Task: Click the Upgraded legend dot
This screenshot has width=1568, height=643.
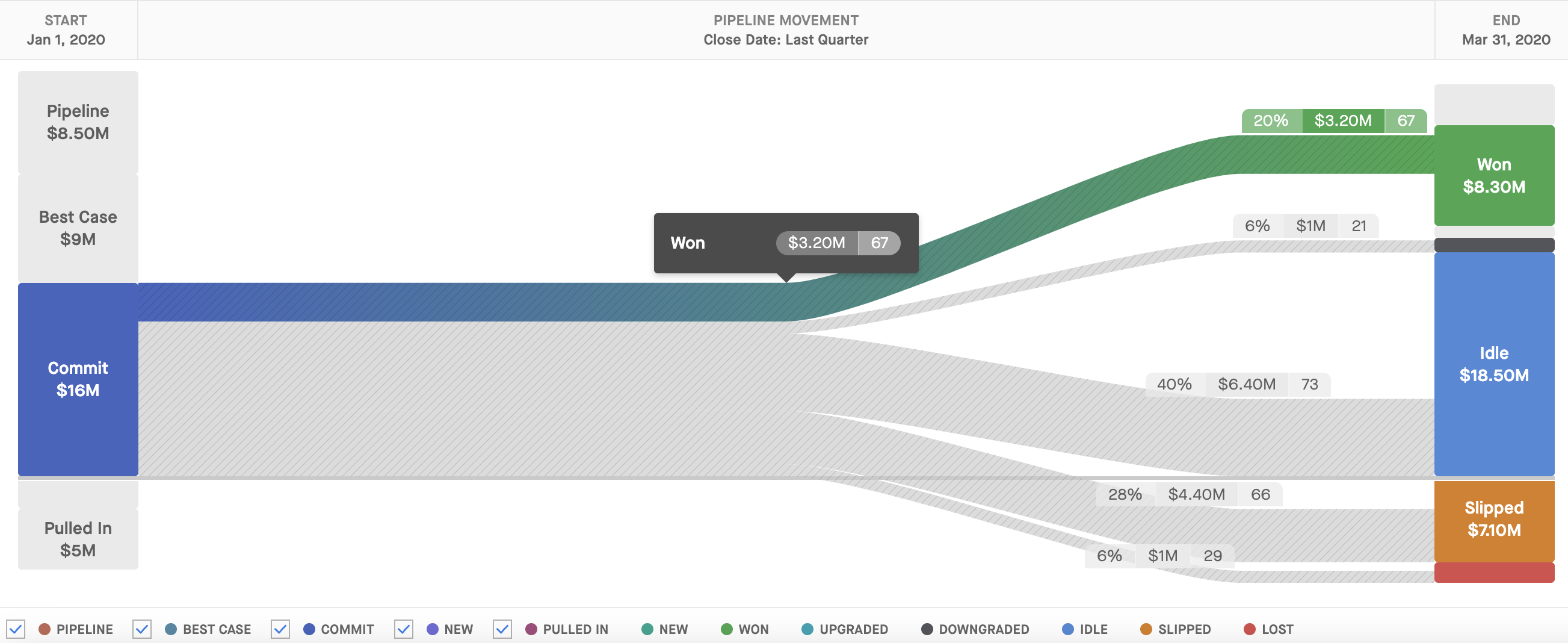Action: (x=807, y=629)
